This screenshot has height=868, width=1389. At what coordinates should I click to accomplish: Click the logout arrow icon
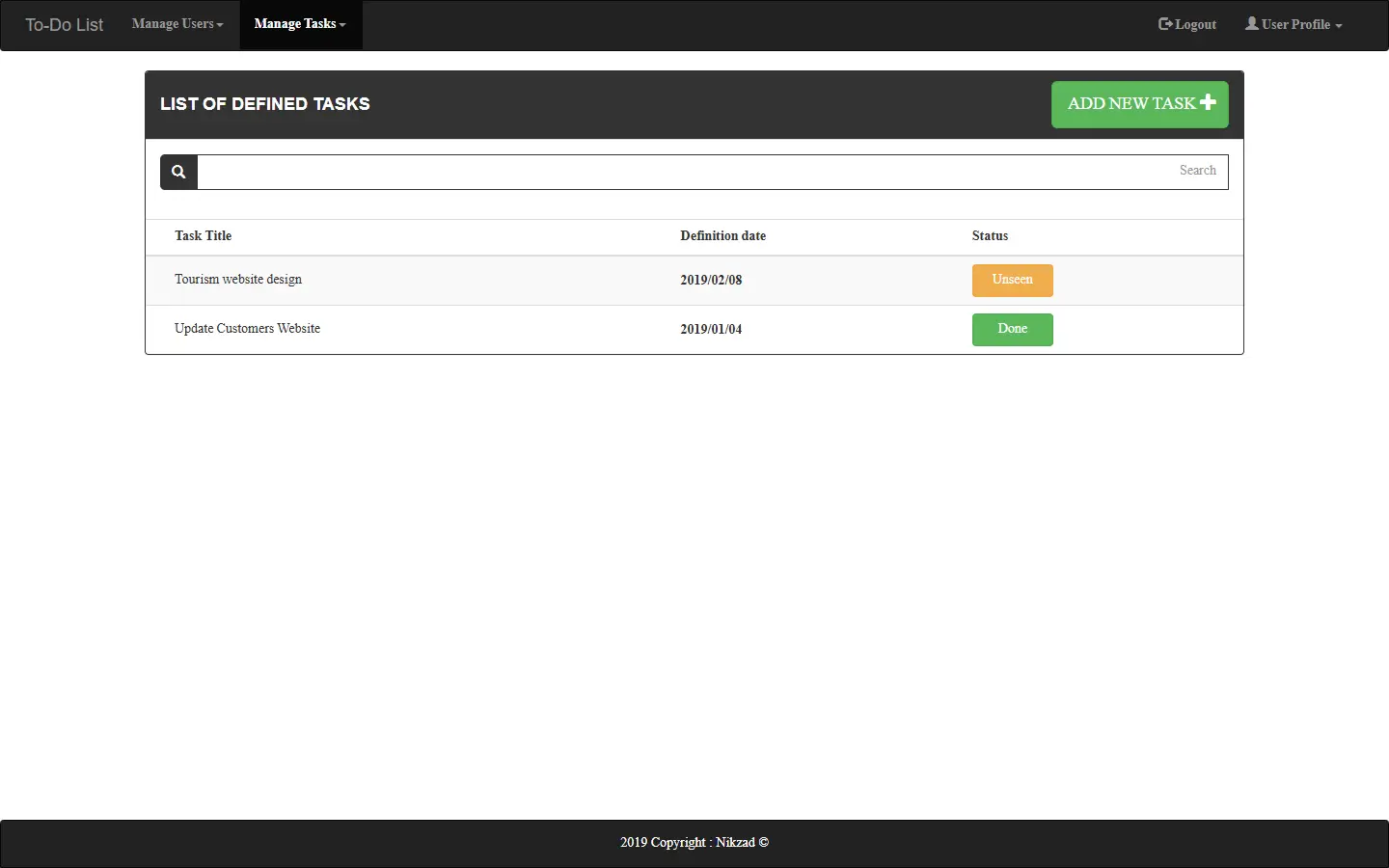[1165, 24]
